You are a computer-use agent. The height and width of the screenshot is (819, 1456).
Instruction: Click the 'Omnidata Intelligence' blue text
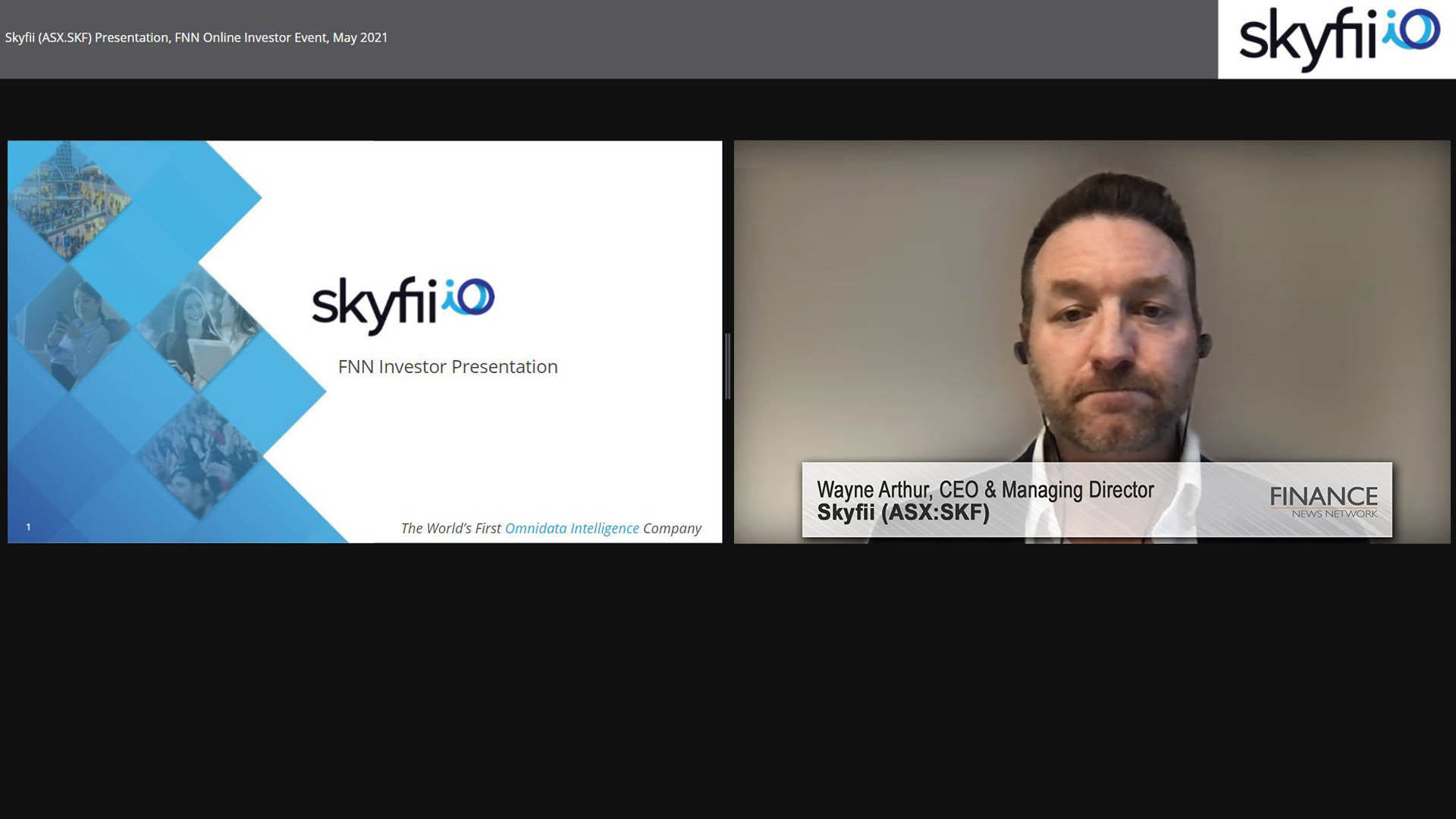(572, 529)
